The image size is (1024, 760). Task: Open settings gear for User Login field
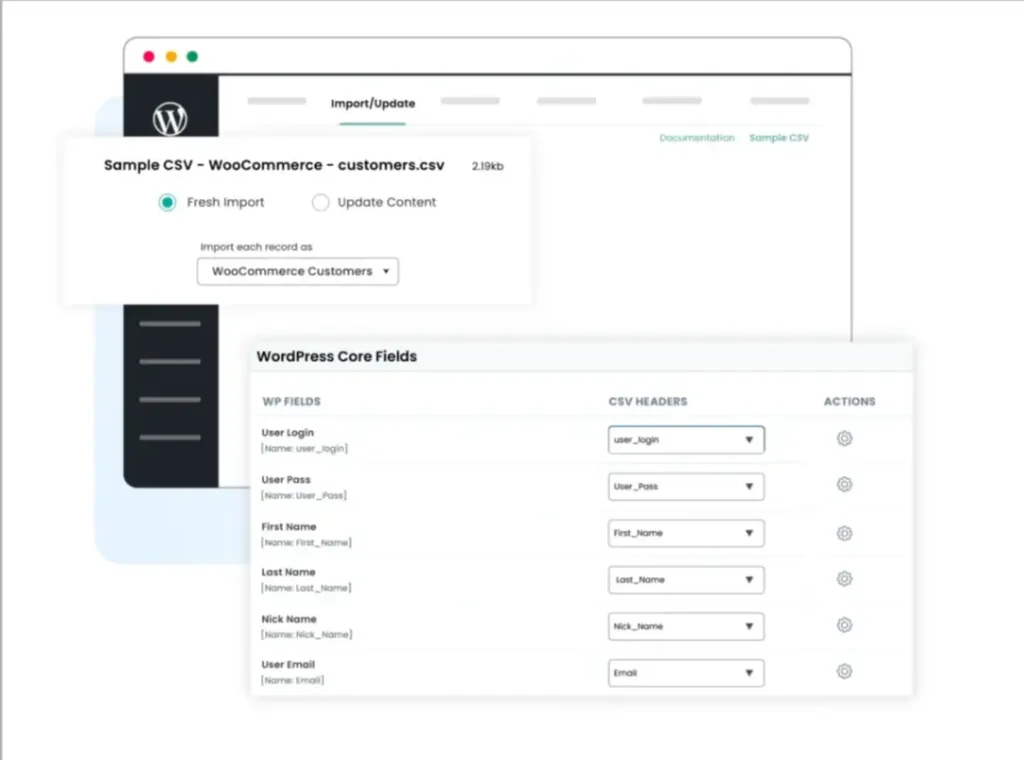pos(844,438)
